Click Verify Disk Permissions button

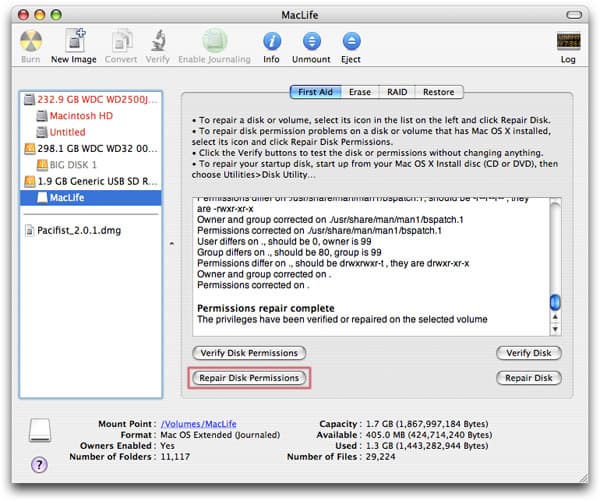pyautogui.click(x=249, y=353)
